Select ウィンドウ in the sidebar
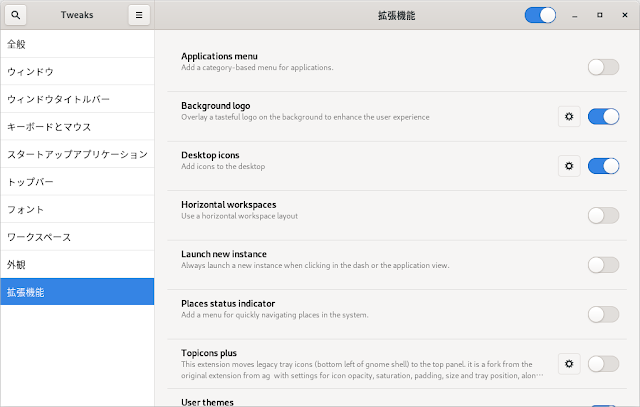Image resolution: width=640 pixels, height=407 pixels. (x=77, y=71)
